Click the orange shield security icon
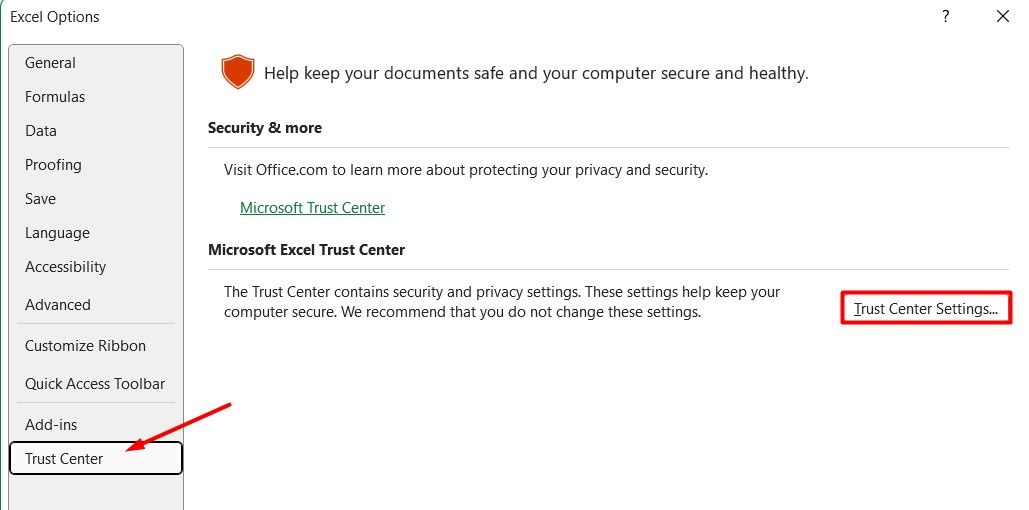Viewport: 1029px width, 510px height. [x=238, y=72]
